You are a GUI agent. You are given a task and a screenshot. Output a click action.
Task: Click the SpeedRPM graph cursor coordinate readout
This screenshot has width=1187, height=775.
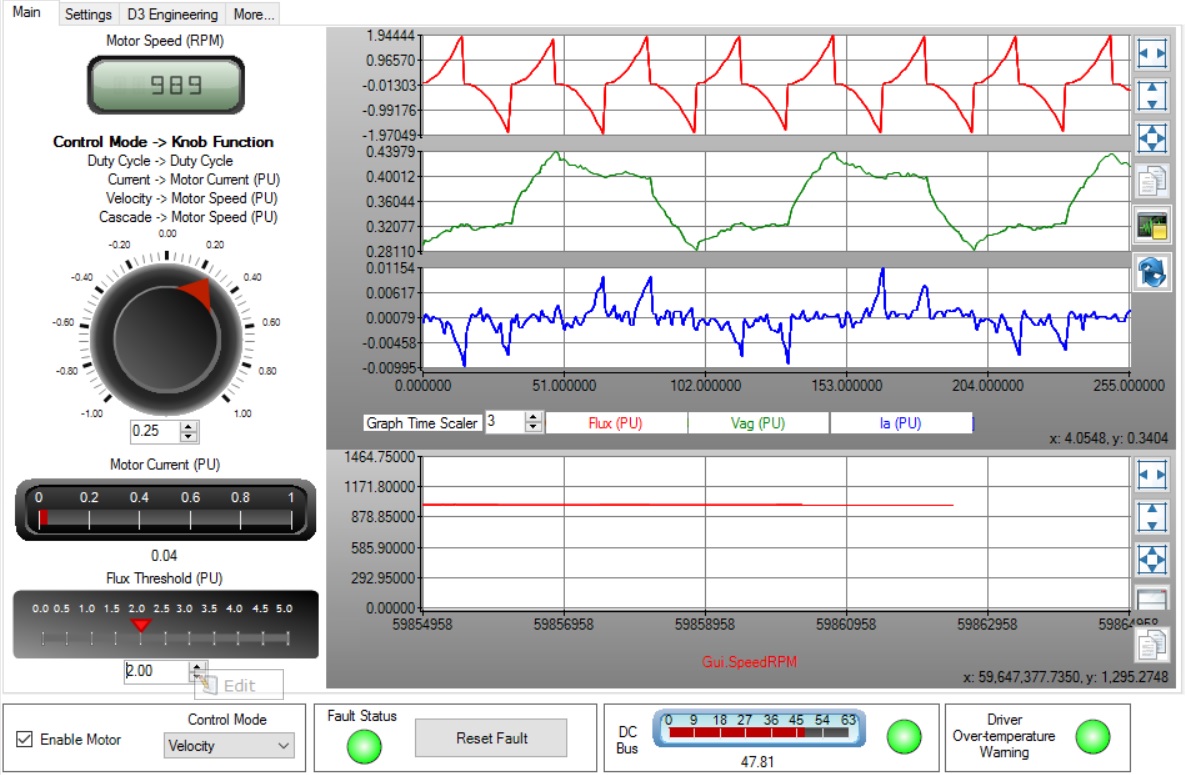(x=1065, y=677)
